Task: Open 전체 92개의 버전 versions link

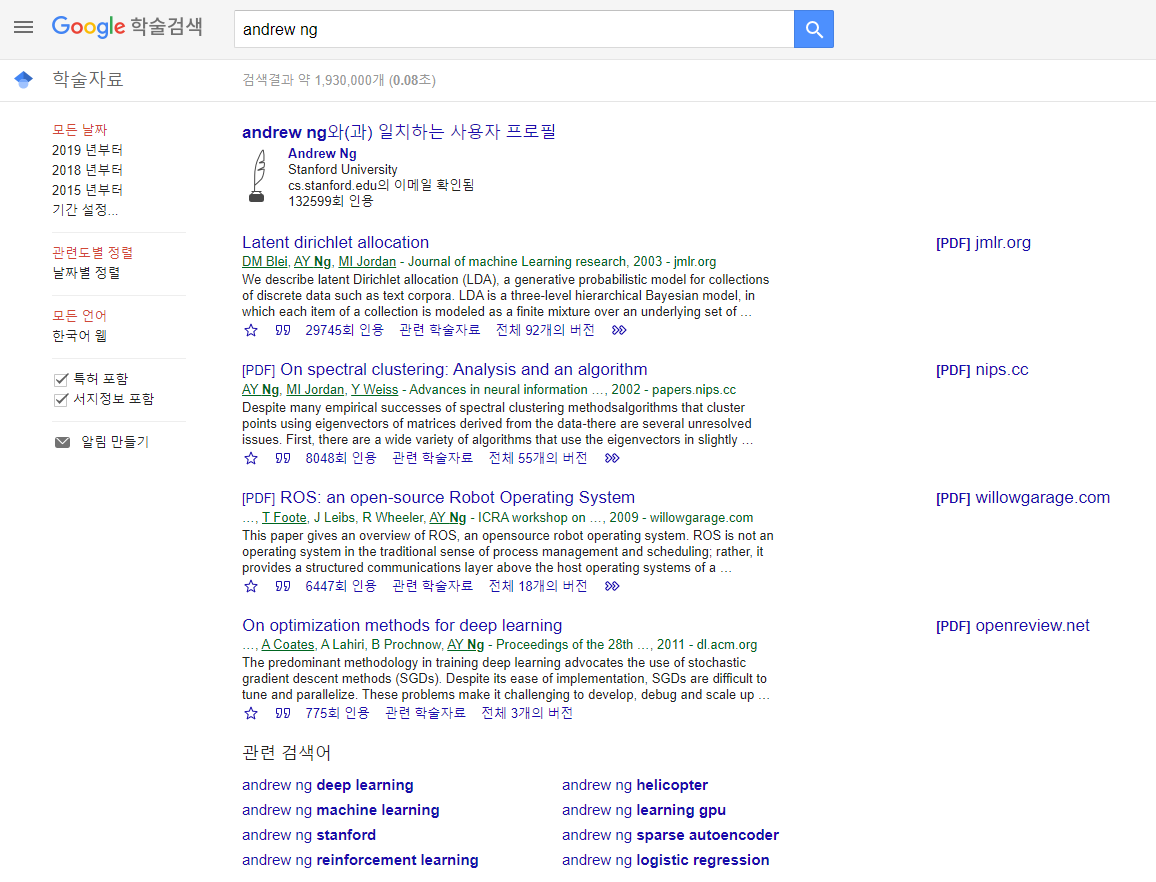Action: [x=545, y=330]
